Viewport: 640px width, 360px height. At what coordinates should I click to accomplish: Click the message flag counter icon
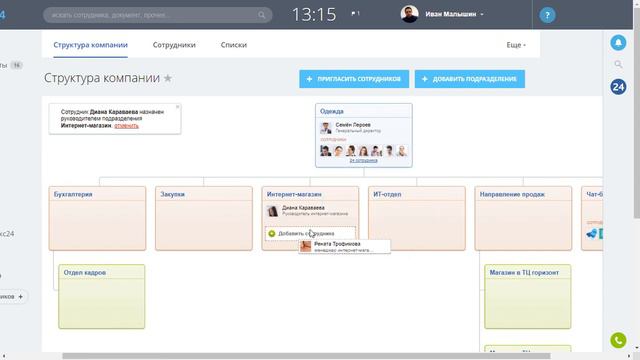click(355, 13)
